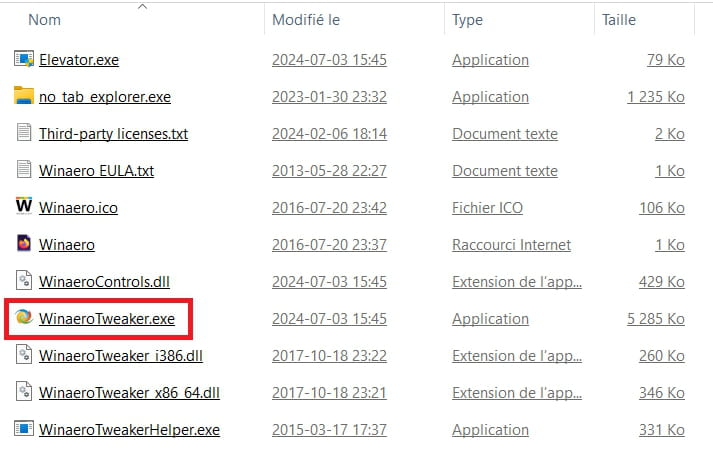Click the date 2013-05-28 22:27

[x=329, y=171]
